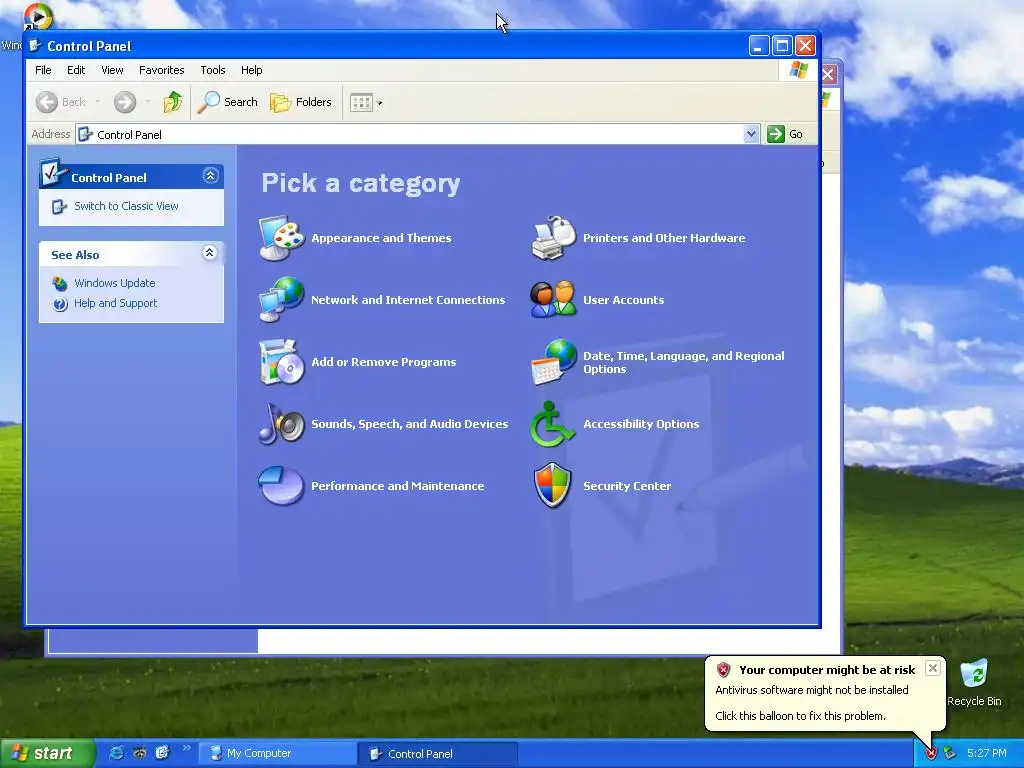Switch to My Computer taskbar button
Image resolution: width=1024 pixels, height=768 pixels.
tap(277, 754)
